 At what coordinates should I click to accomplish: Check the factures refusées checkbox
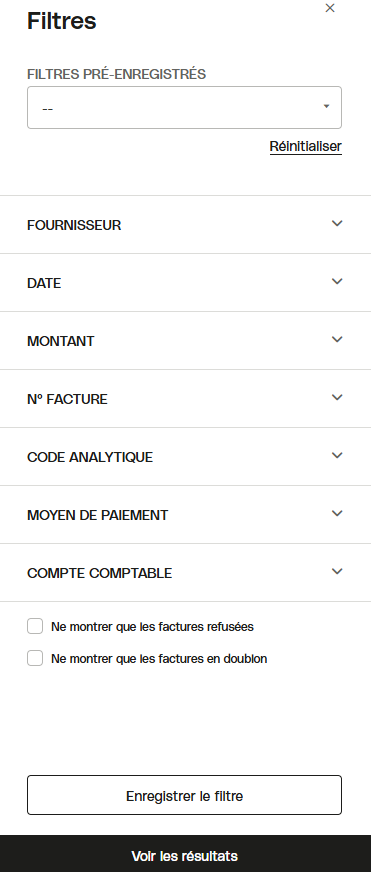[35, 626]
